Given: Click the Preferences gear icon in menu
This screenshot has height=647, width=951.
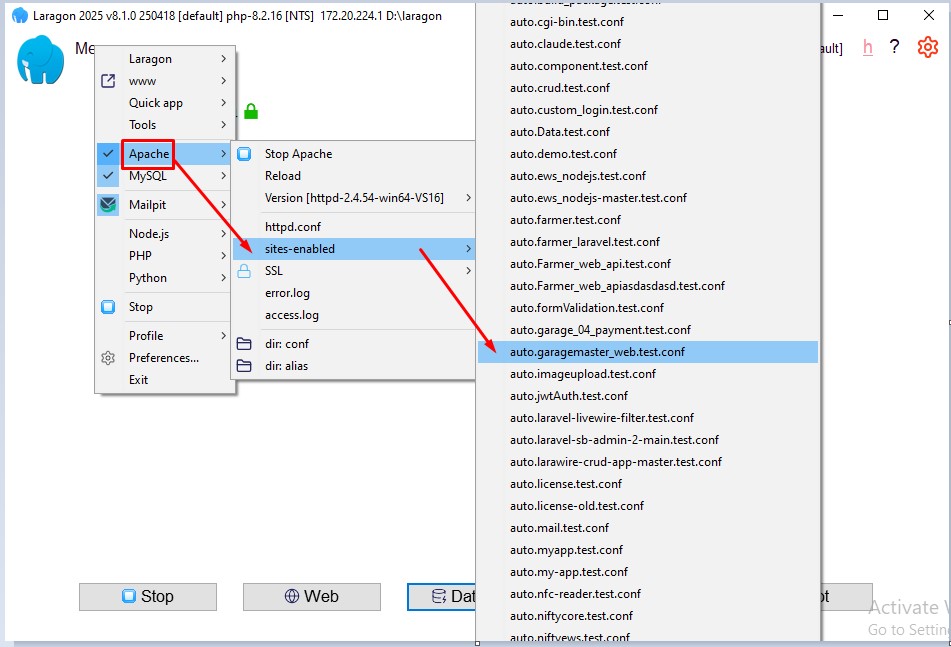Looking at the screenshot, I should [108, 358].
